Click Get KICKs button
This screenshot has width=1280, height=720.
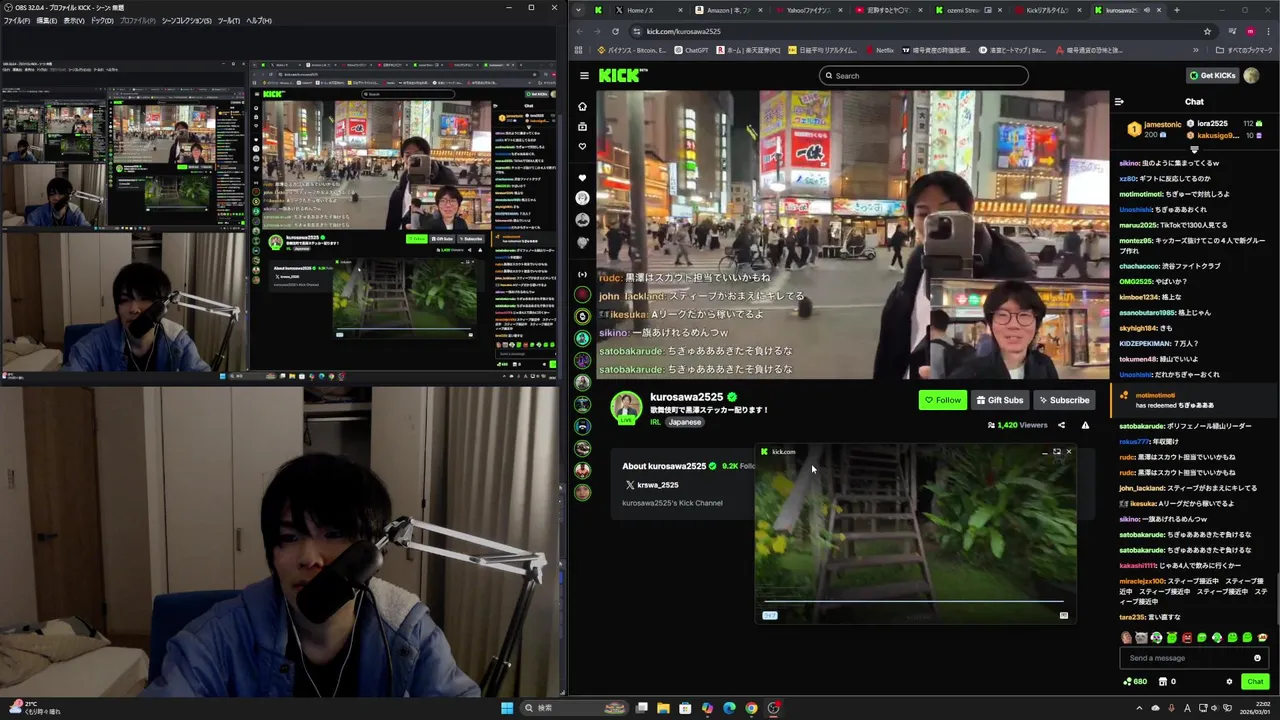click(x=1211, y=75)
